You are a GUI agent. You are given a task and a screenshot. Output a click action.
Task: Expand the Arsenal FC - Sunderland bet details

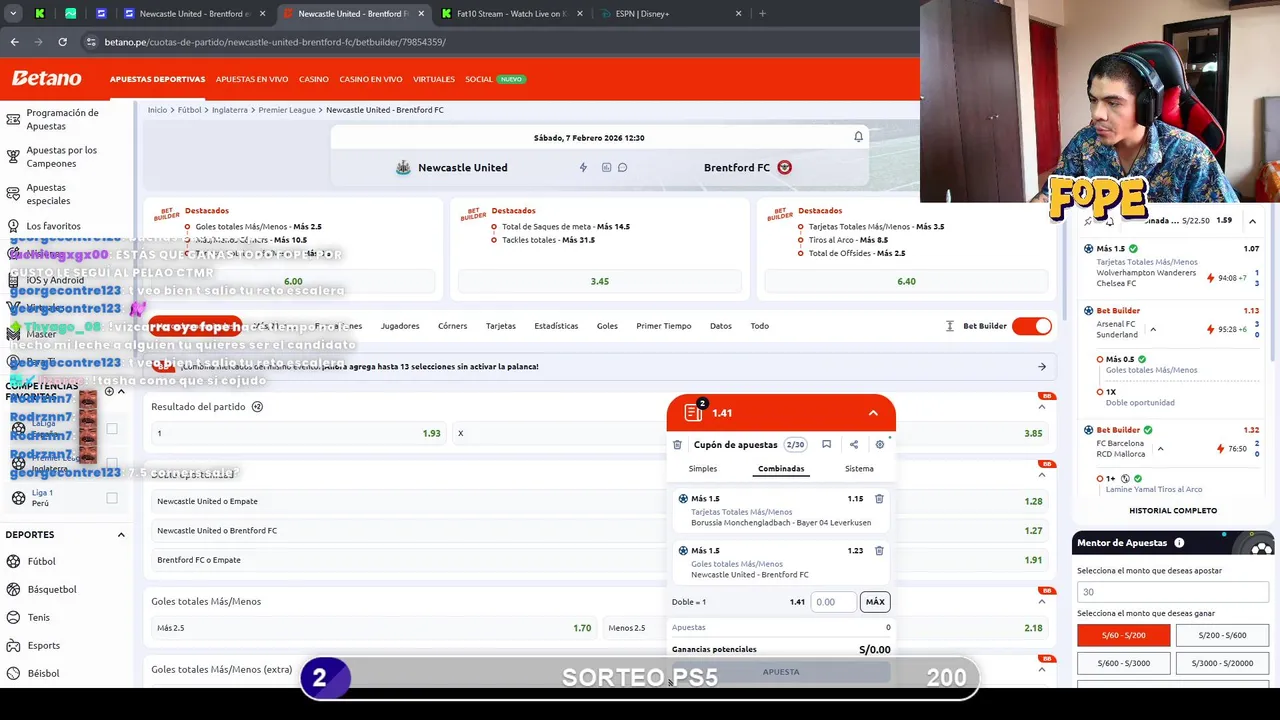click(x=1153, y=330)
